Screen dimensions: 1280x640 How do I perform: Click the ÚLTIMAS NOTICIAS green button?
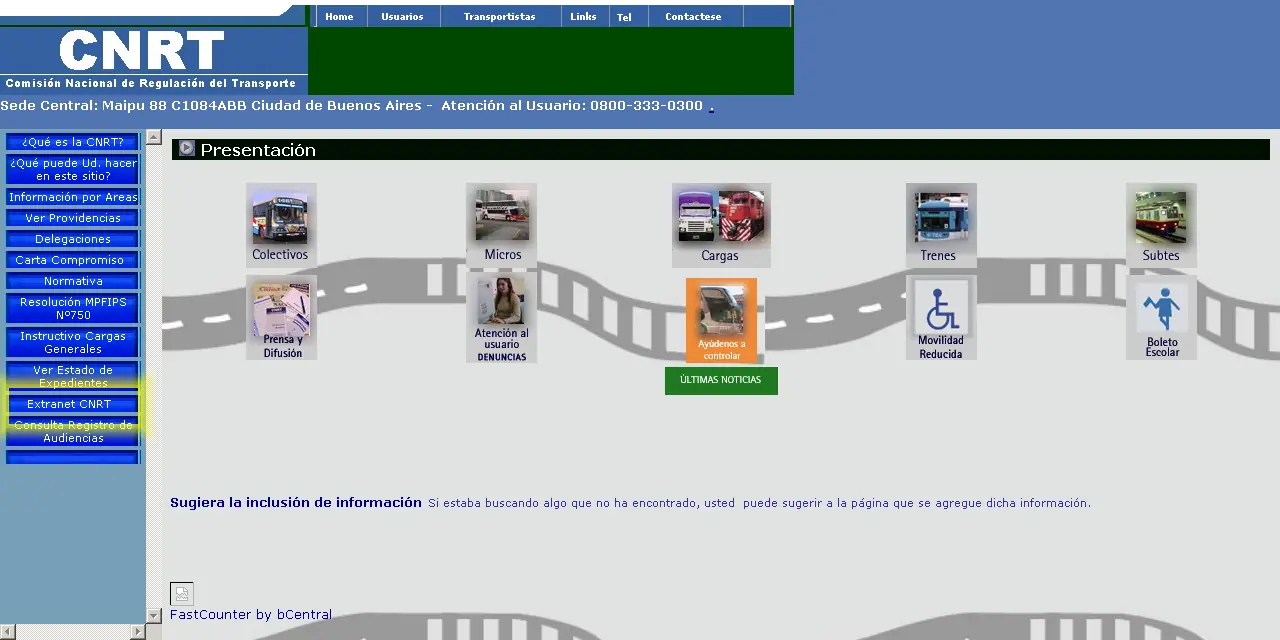click(x=721, y=380)
